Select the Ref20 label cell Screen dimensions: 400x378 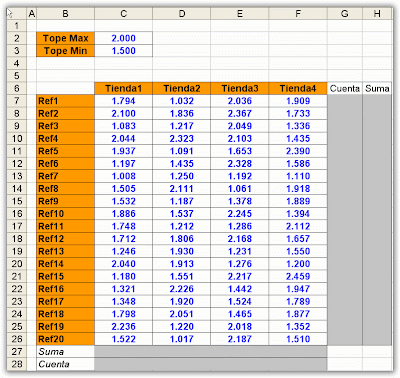tap(65, 339)
